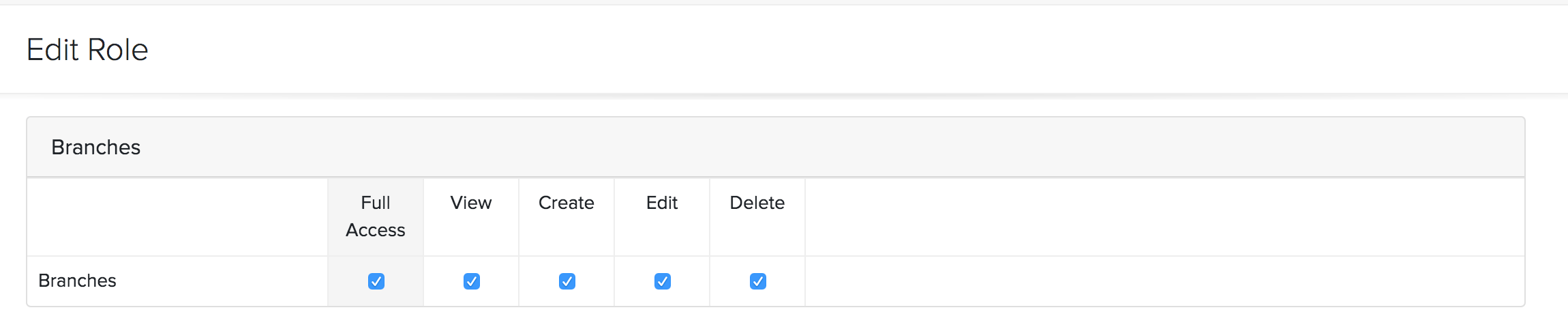This screenshot has height=325, width=1568.
Task: Select the View column header
Action: point(470,203)
